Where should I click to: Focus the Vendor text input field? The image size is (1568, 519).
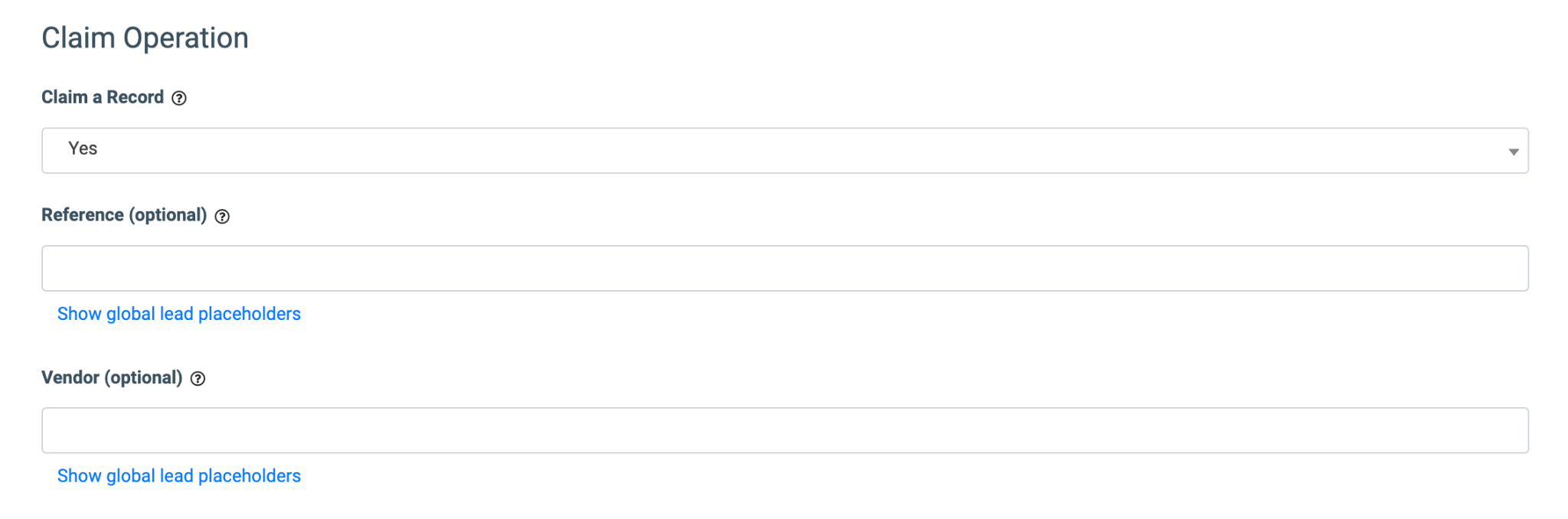click(784, 430)
